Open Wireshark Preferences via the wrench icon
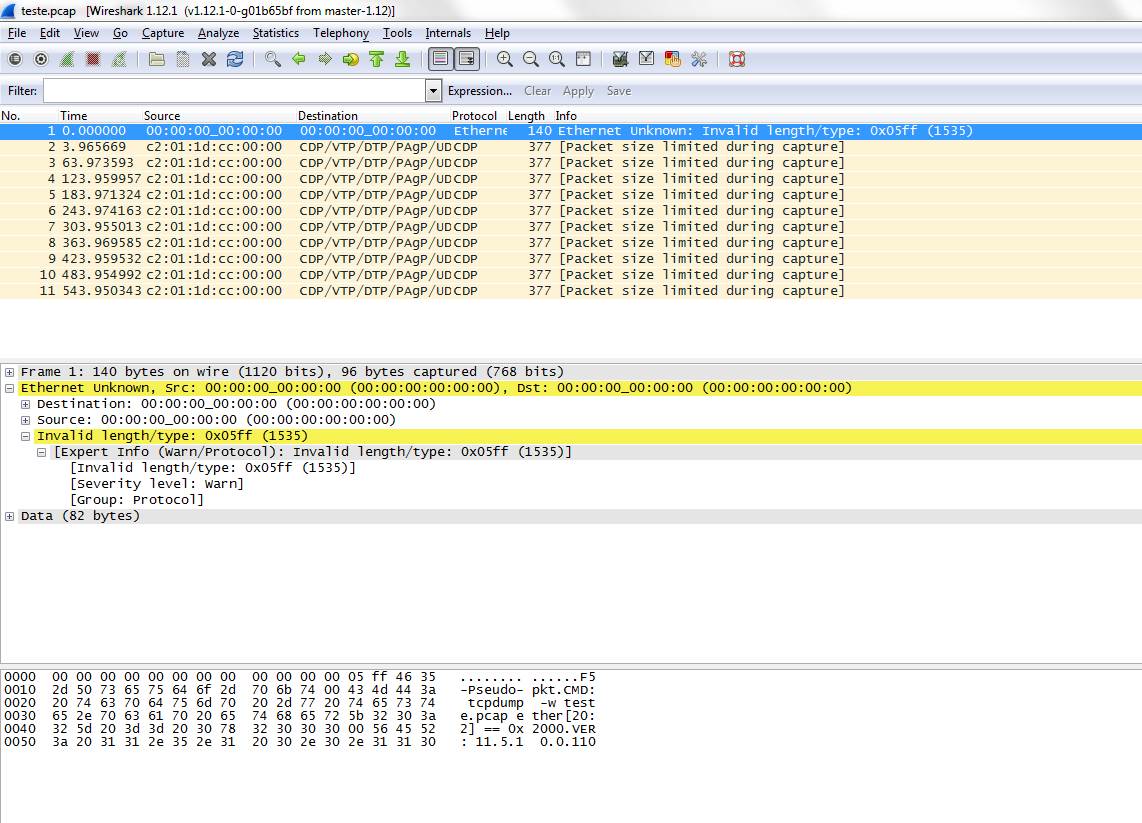Image resolution: width=1142 pixels, height=823 pixels. (698, 59)
